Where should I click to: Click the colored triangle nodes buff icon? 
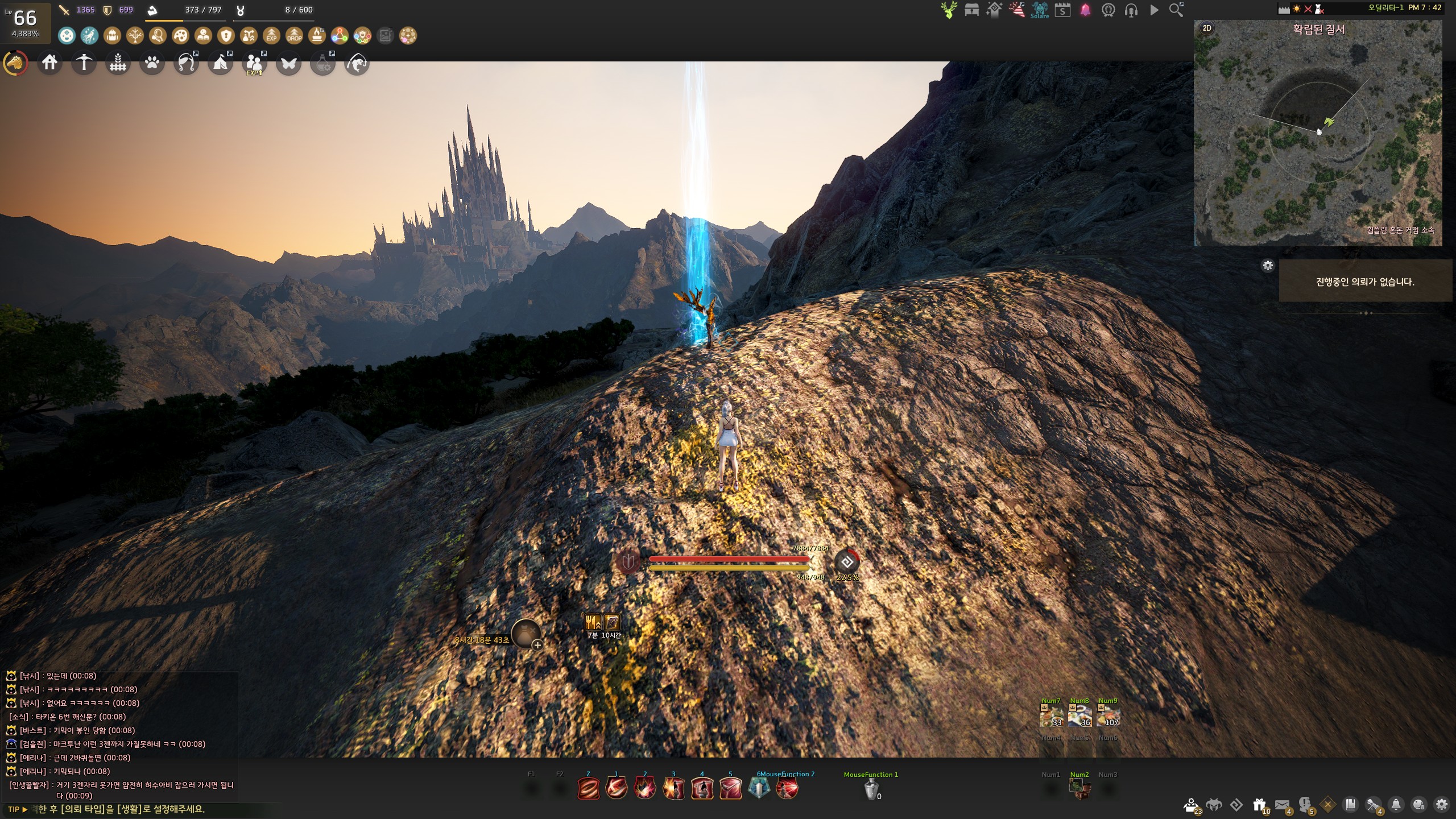coord(340,36)
